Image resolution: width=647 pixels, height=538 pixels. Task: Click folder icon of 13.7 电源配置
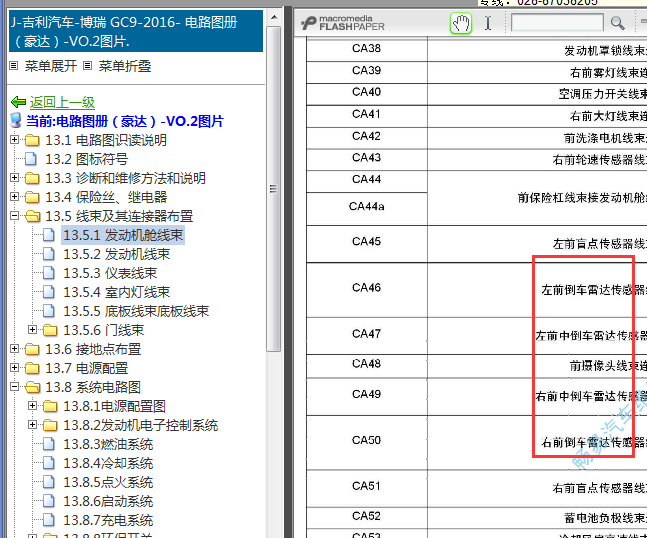coord(32,368)
